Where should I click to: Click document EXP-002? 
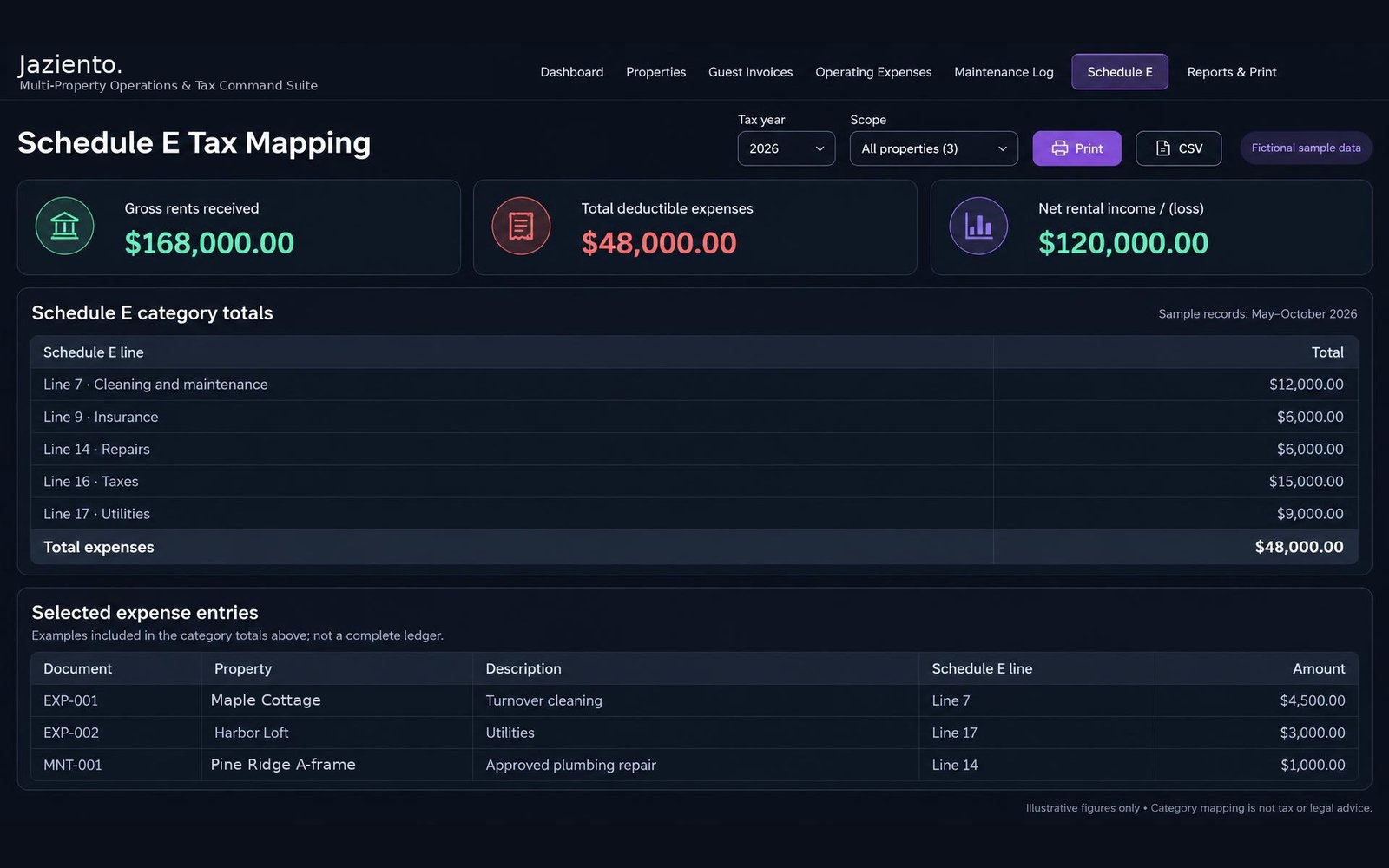point(71,733)
